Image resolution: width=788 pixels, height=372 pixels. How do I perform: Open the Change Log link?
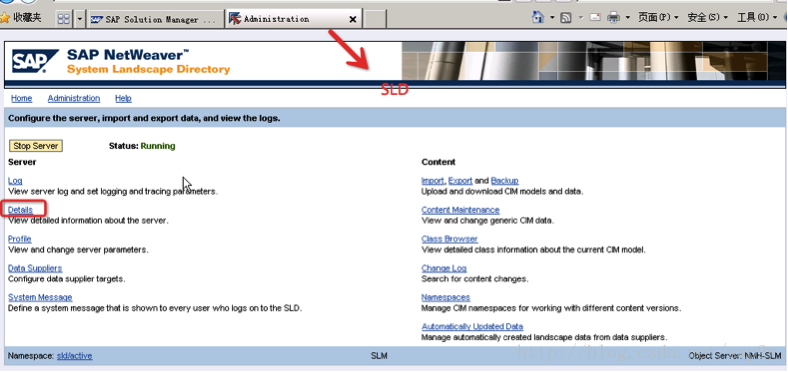click(x=444, y=268)
